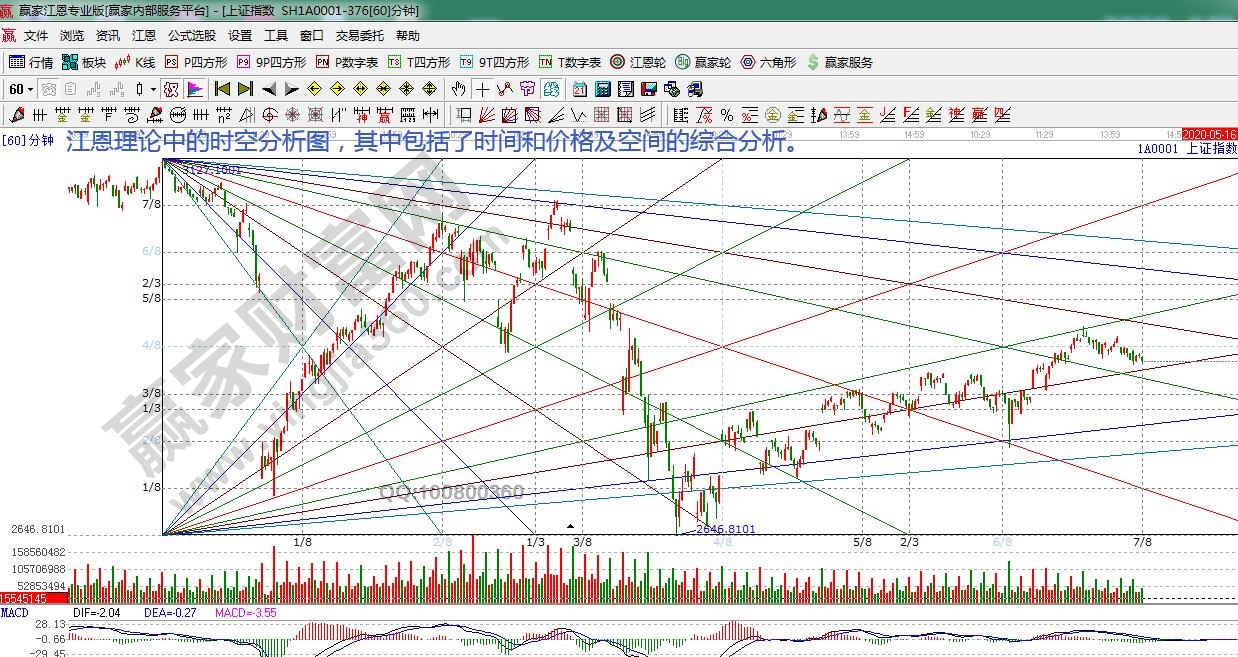Toggle the crosshair cursor tool
1238x657 pixels.
click(x=484, y=89)
